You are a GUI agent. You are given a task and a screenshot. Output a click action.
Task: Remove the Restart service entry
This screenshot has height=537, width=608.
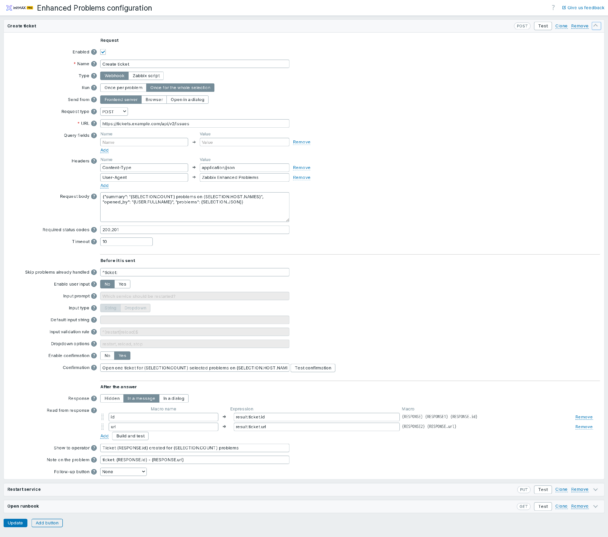(580, 490)
